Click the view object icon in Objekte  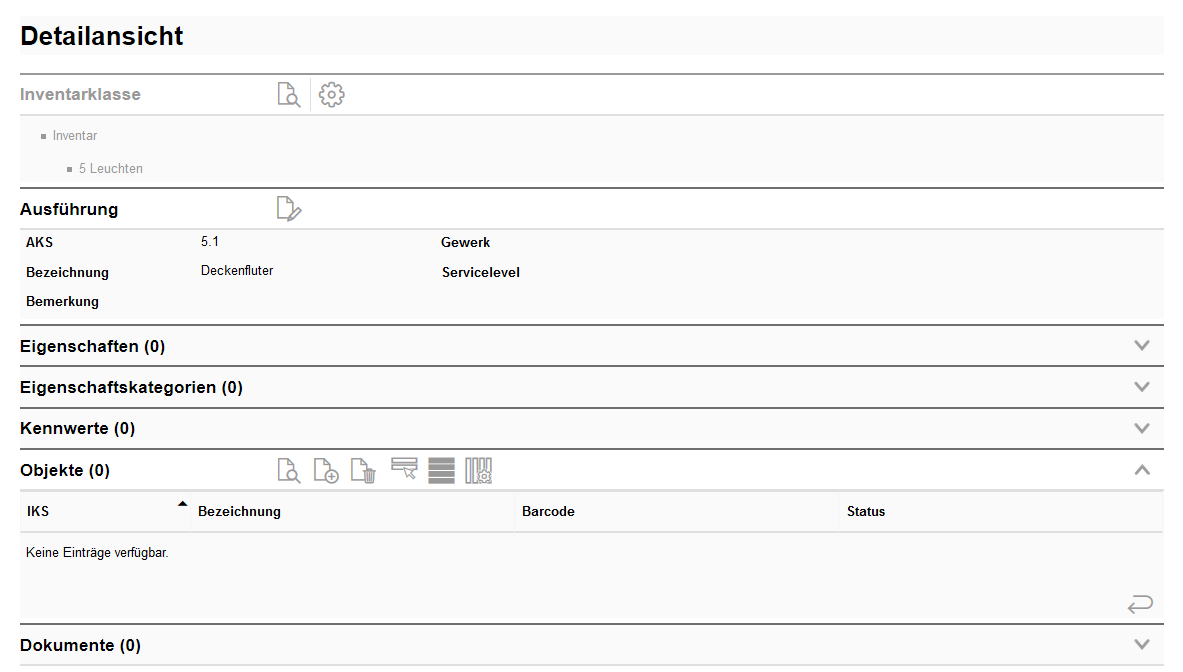(288, 470)
